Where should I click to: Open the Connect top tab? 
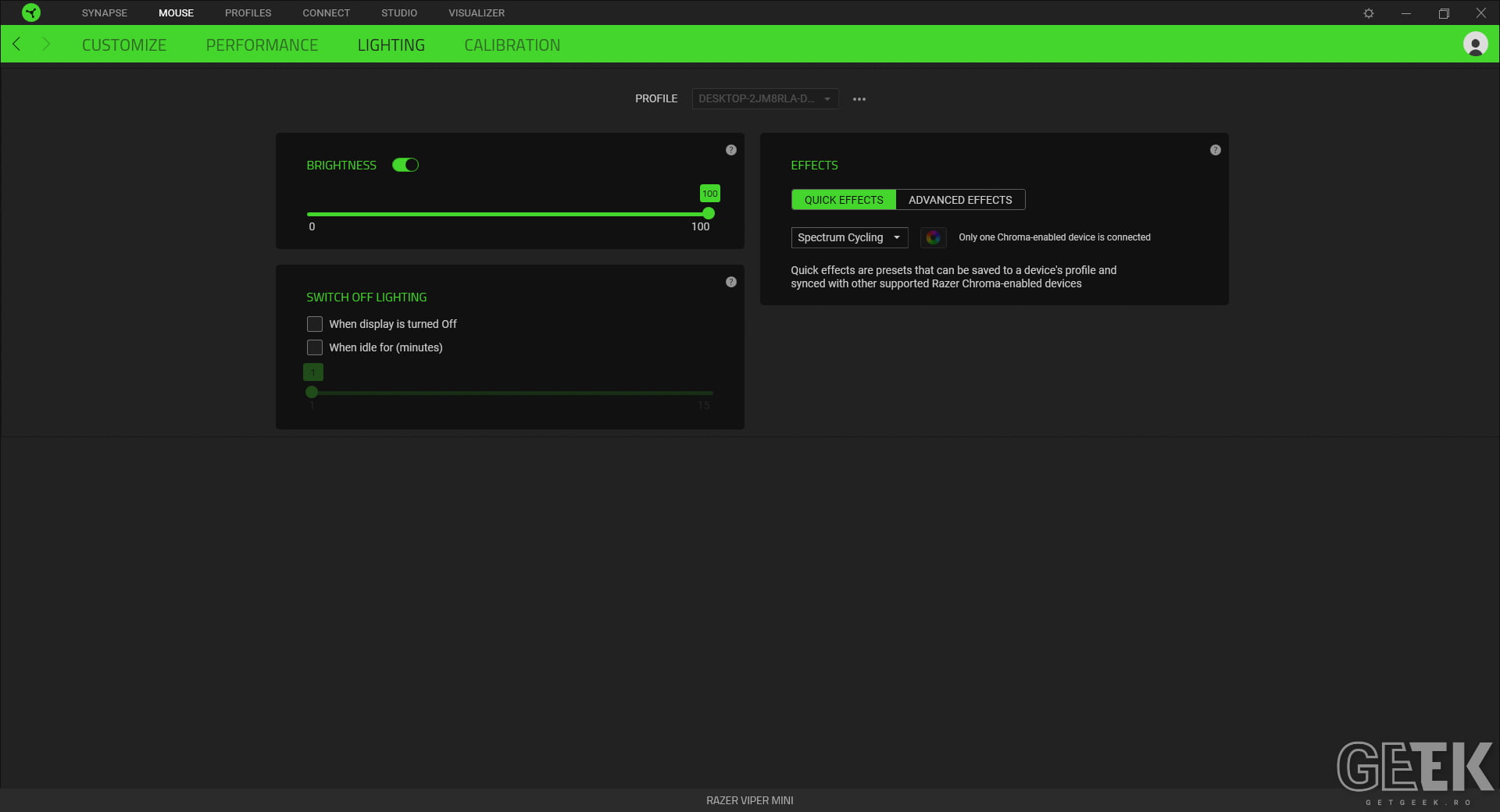pos(327,13)
